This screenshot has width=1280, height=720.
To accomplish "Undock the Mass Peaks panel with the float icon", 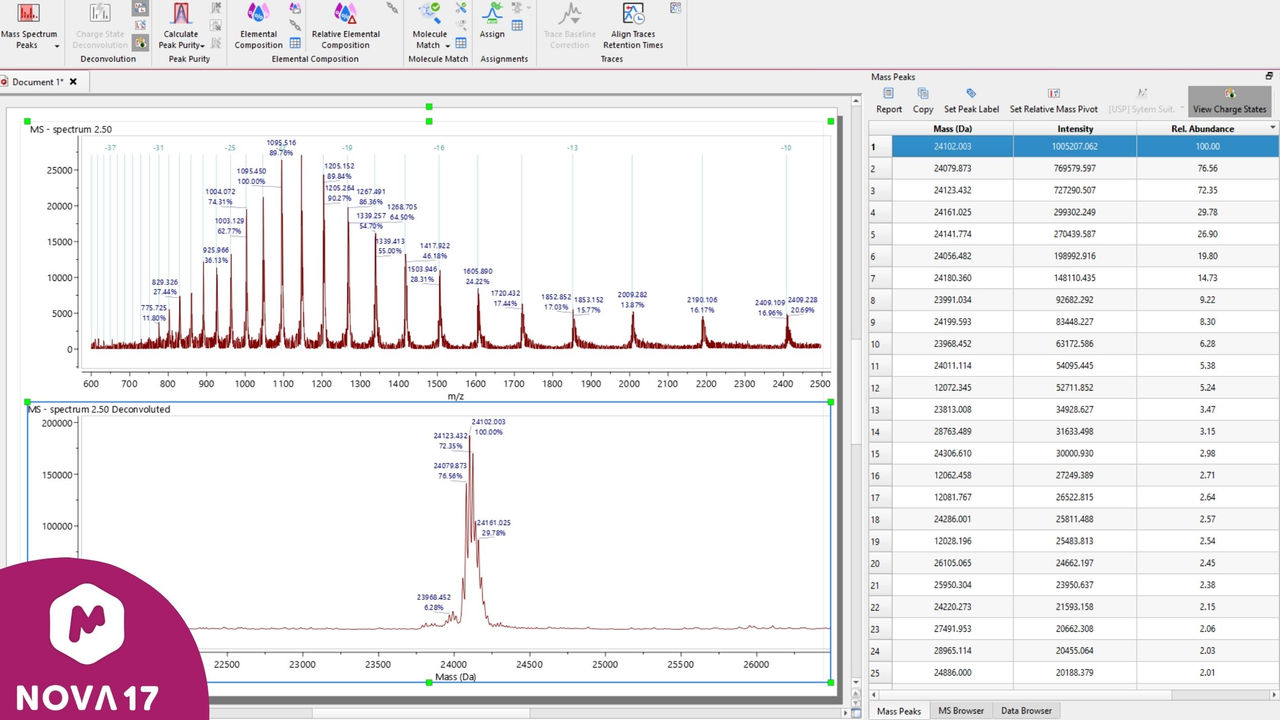I will point(1269,76).
